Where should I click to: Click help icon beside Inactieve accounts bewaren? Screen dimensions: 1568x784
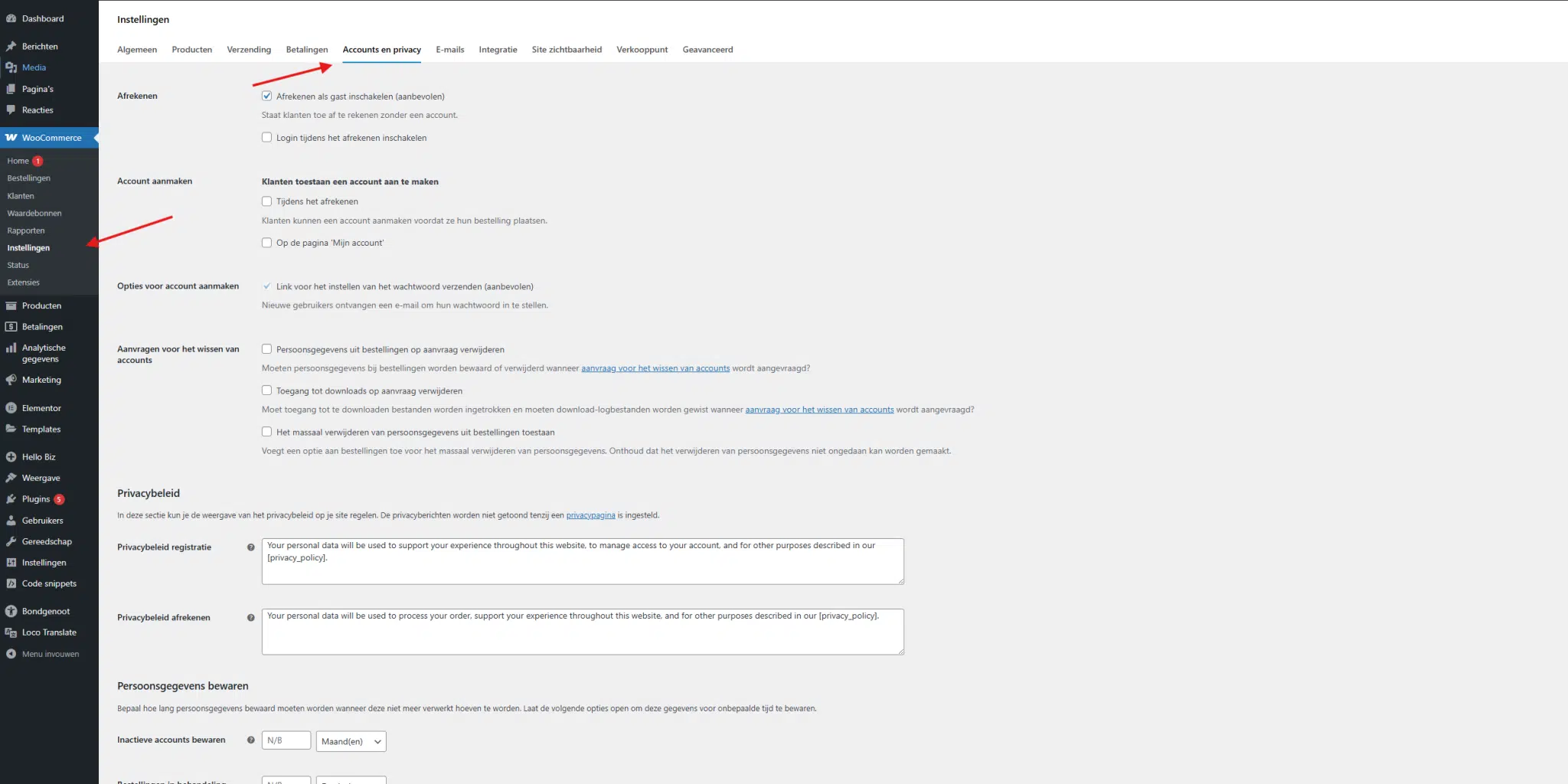coord(250,740)
